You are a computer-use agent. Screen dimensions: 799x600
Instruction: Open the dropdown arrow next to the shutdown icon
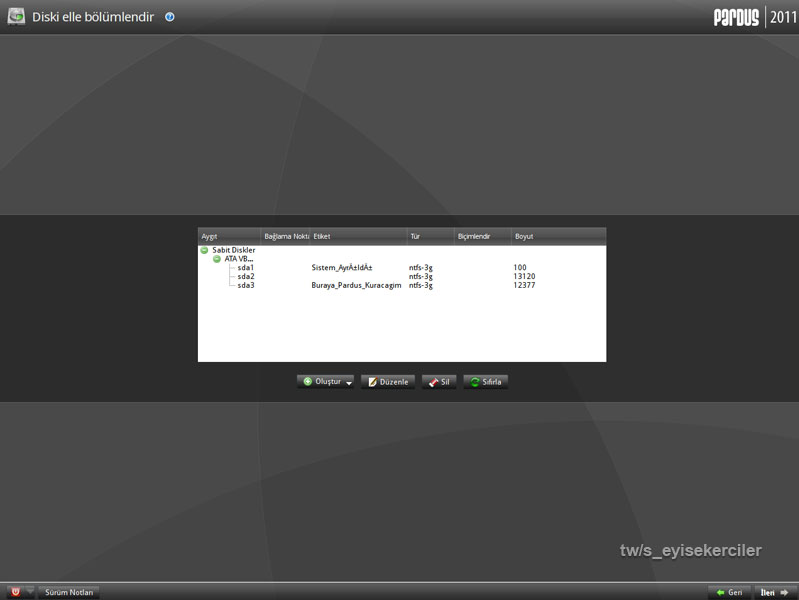(30, 591)
